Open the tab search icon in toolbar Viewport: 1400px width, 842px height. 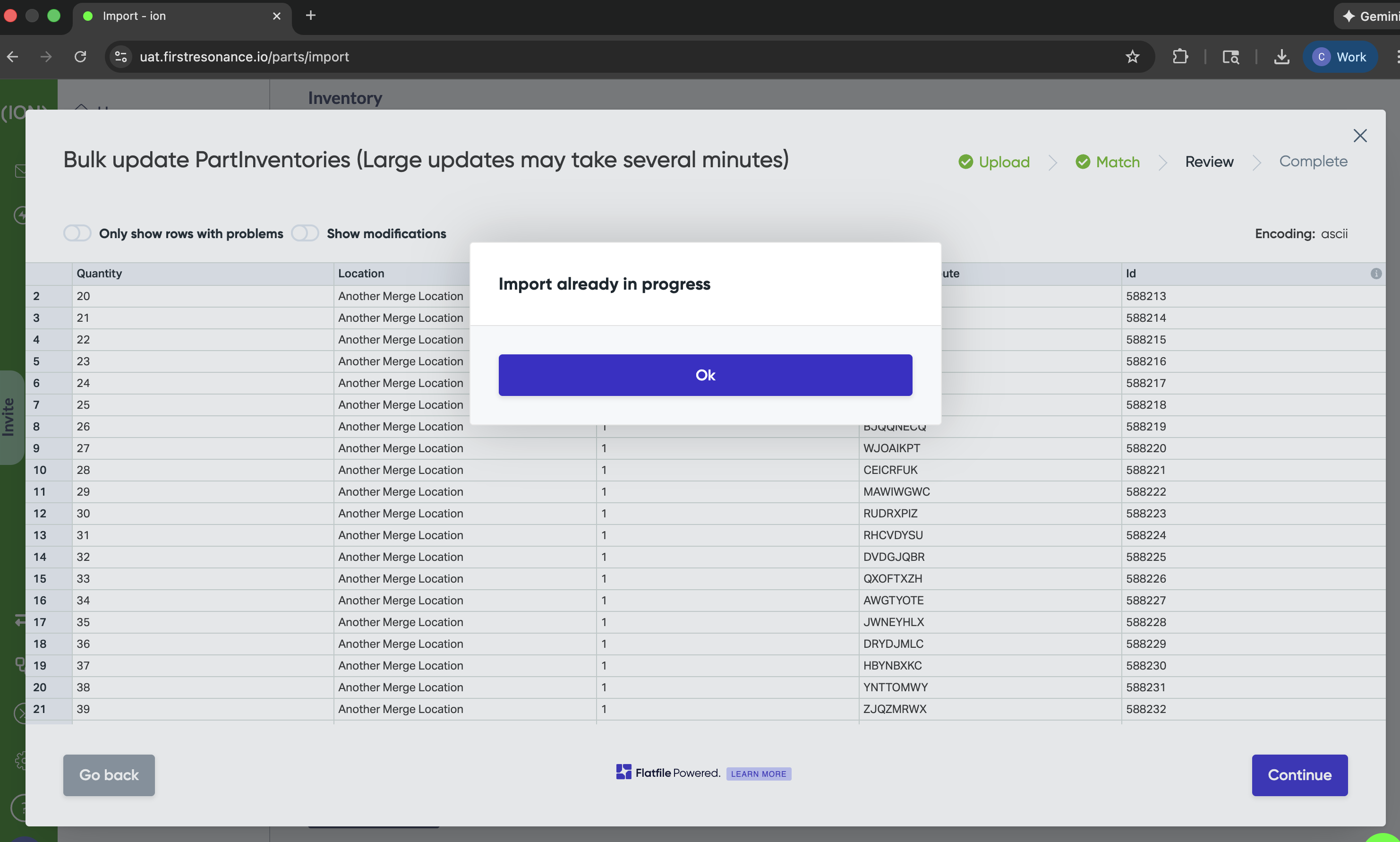[x=1230, y=57]
